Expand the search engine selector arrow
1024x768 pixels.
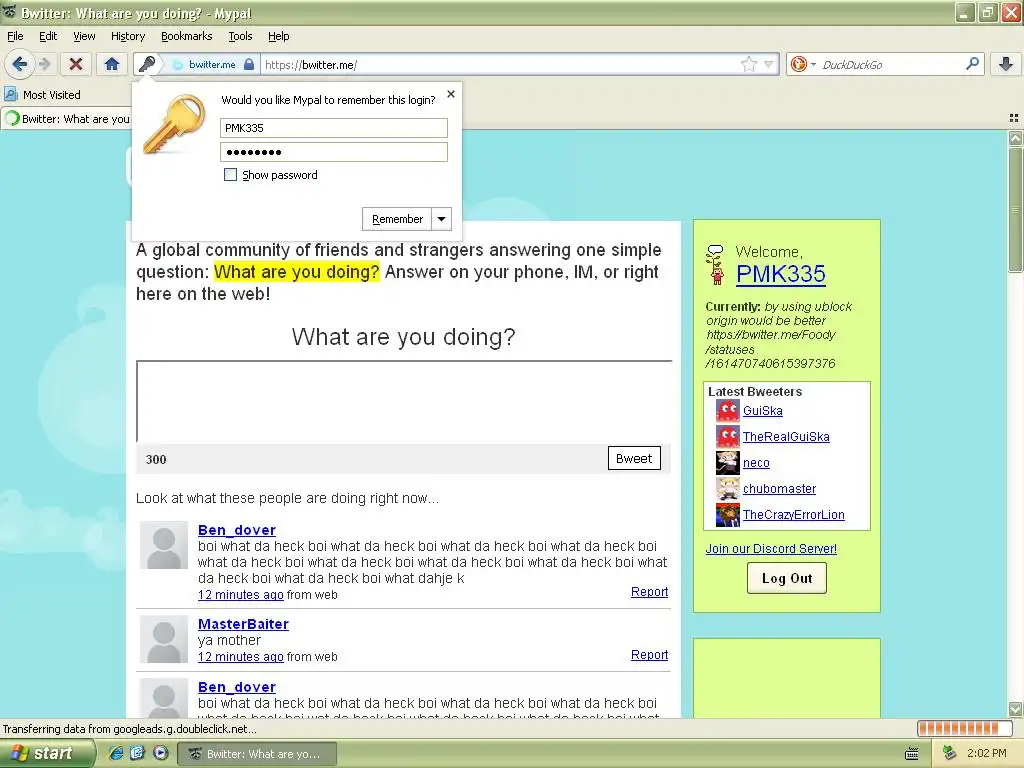[x=813, y=65]
